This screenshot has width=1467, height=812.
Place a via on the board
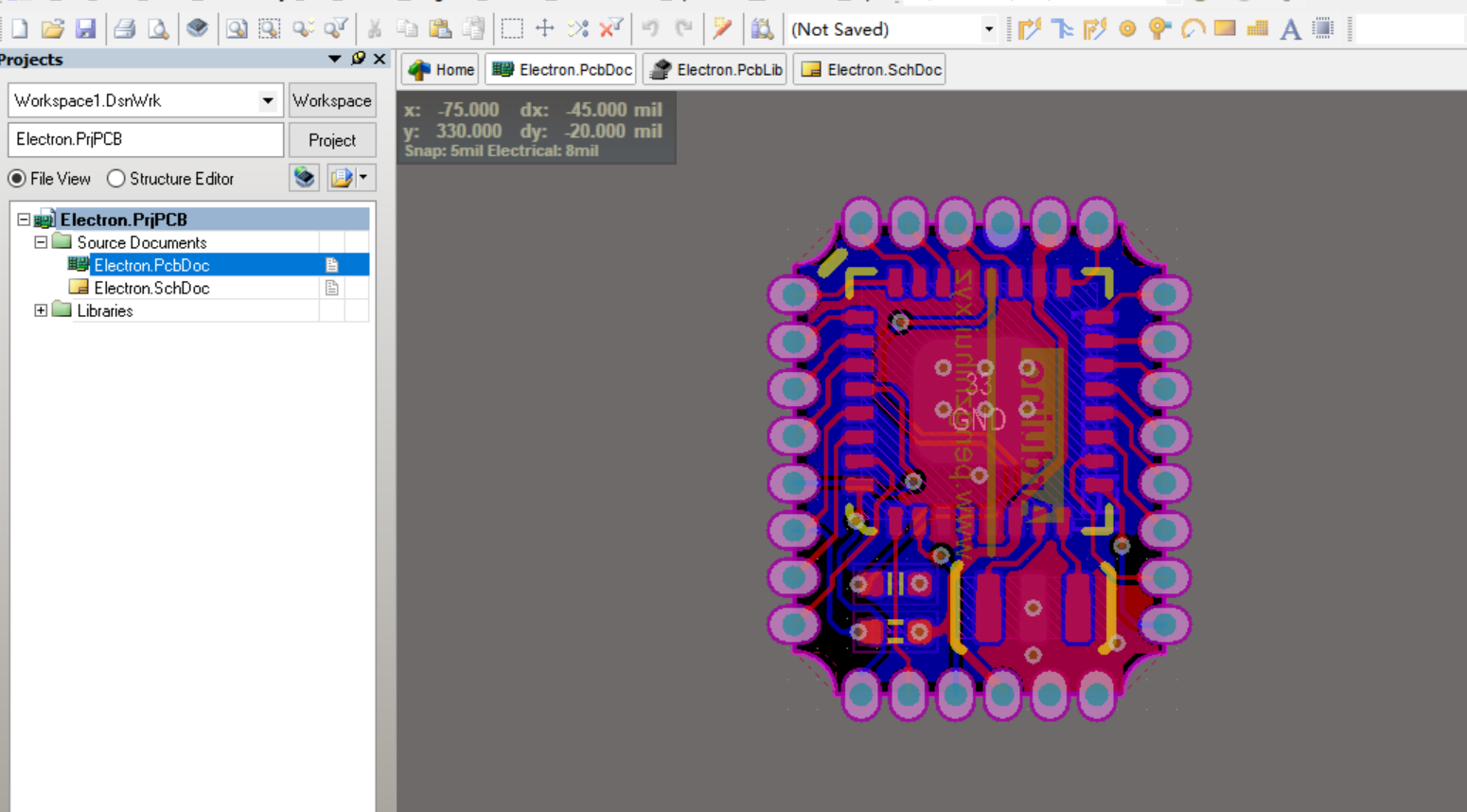click(1160, 29)
